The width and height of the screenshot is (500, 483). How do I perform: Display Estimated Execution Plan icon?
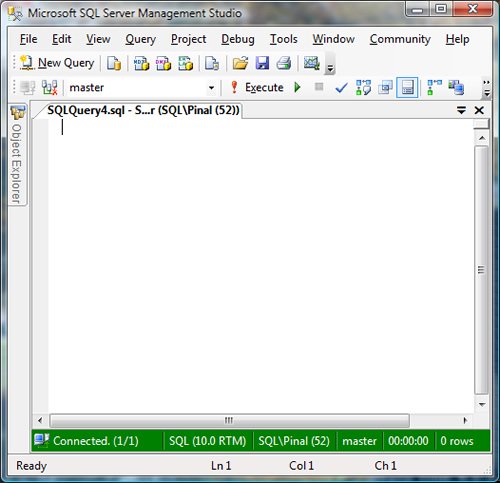363,88
